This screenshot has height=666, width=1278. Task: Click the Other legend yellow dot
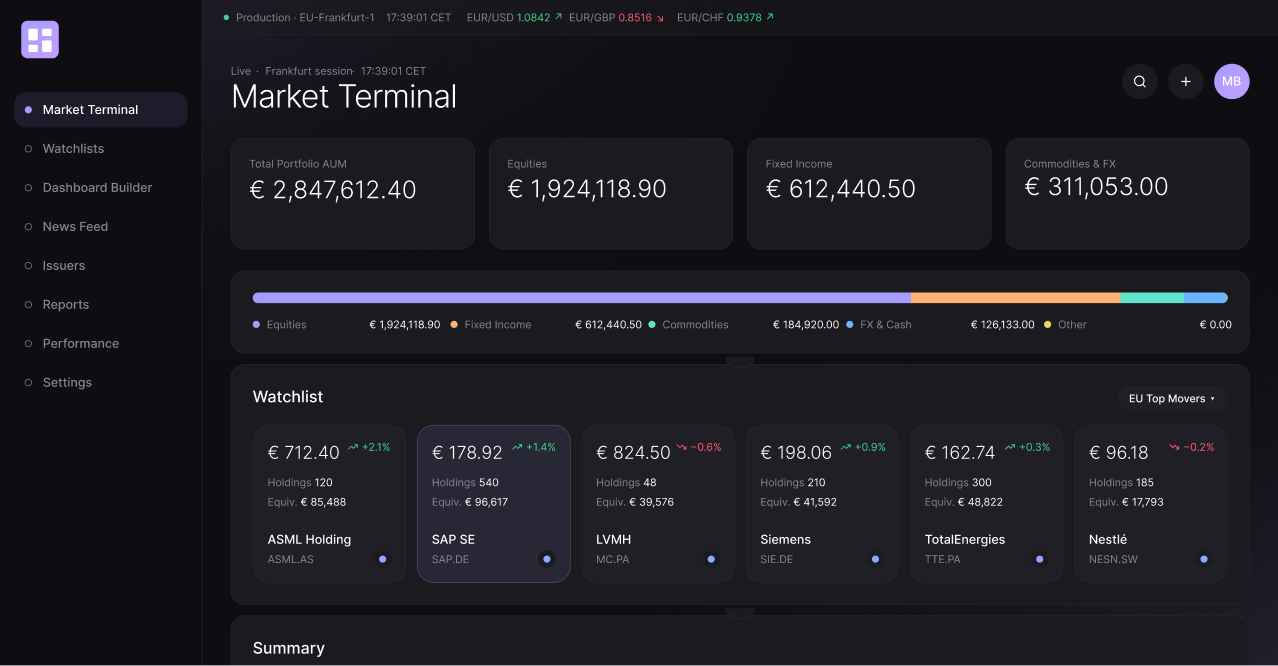1048,325
